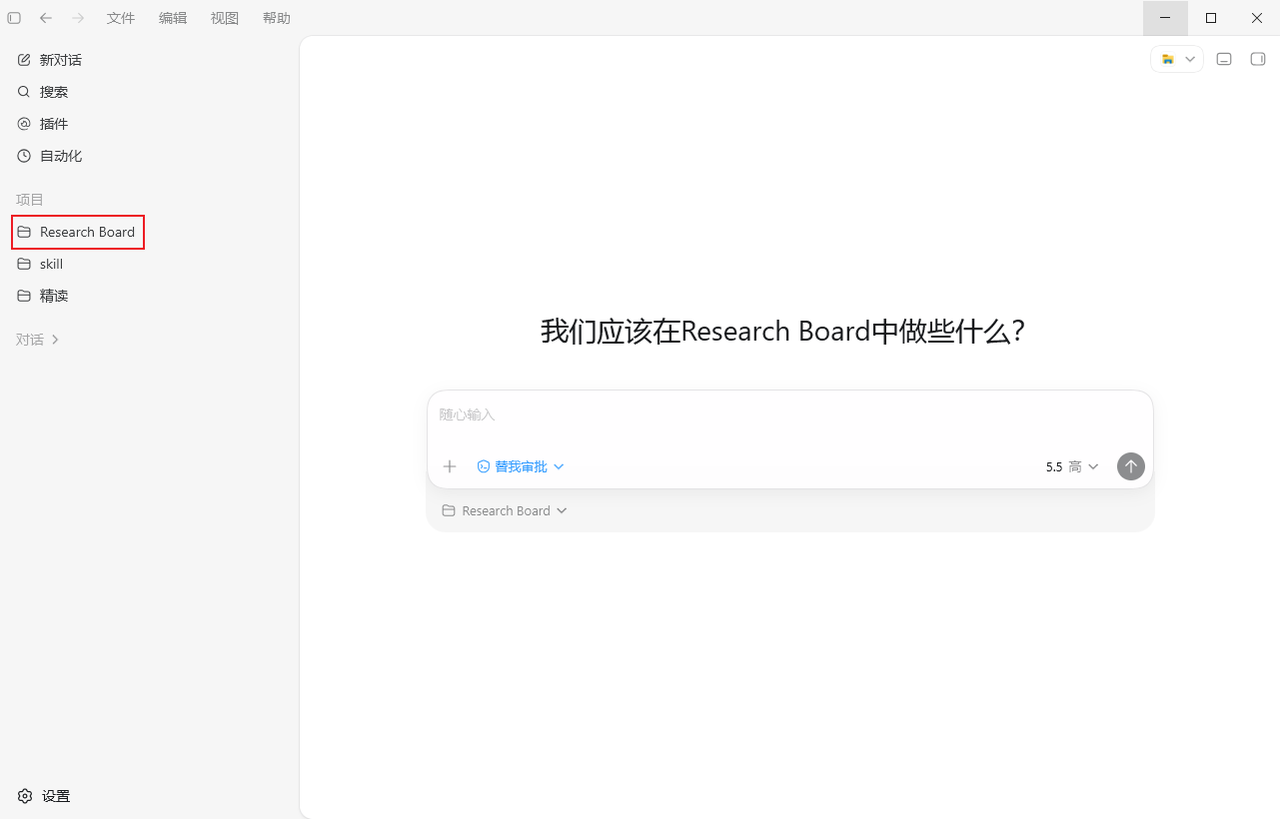
Task: Open the 文件 menu
Action: [121, 18]
